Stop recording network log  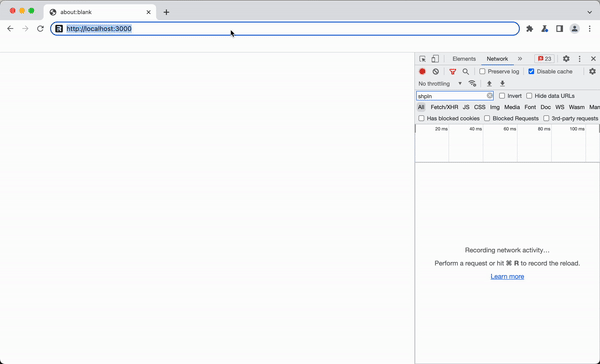(x=422, y=72)
